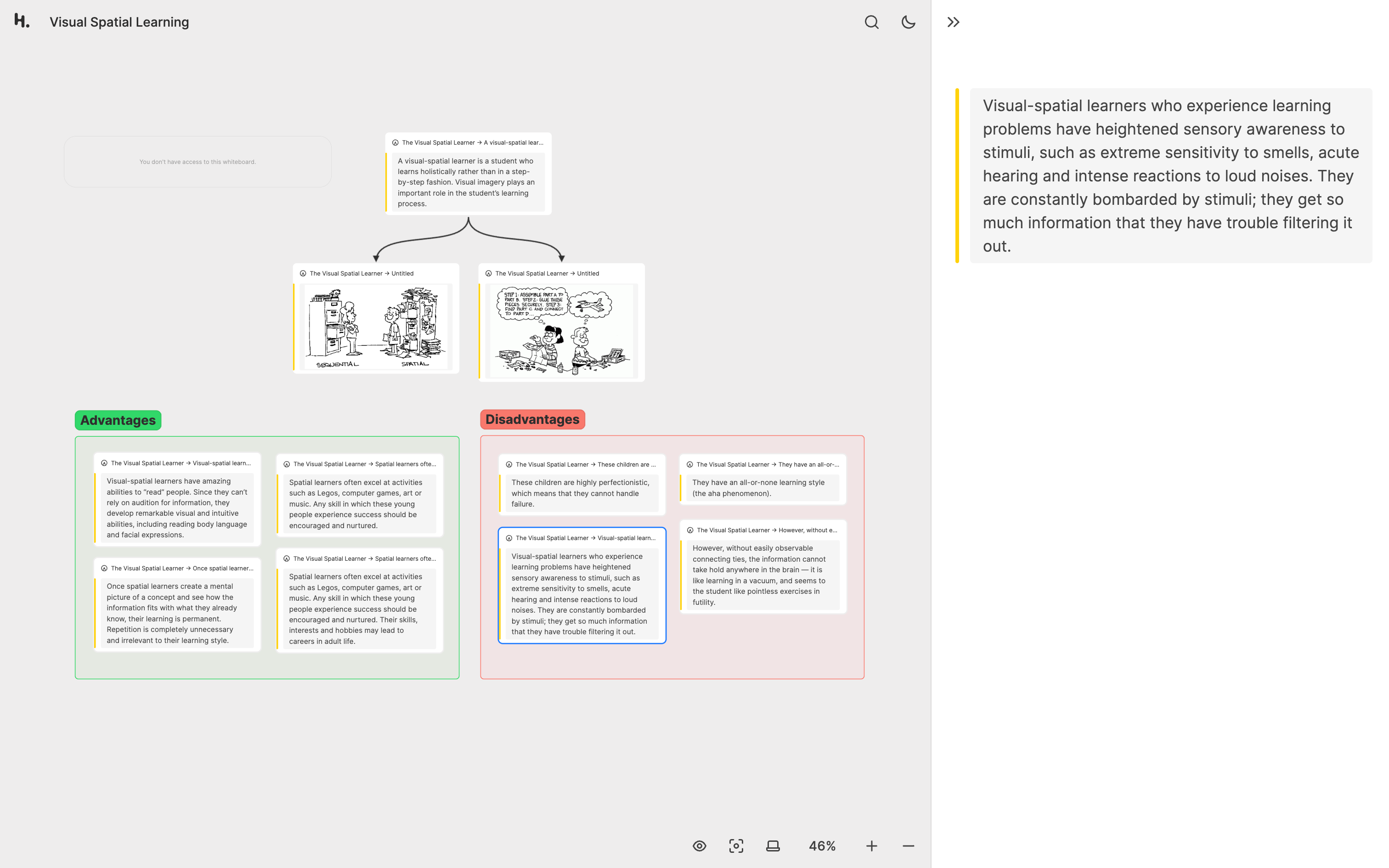Click source icon on 'These children are' card

(508, 464)
